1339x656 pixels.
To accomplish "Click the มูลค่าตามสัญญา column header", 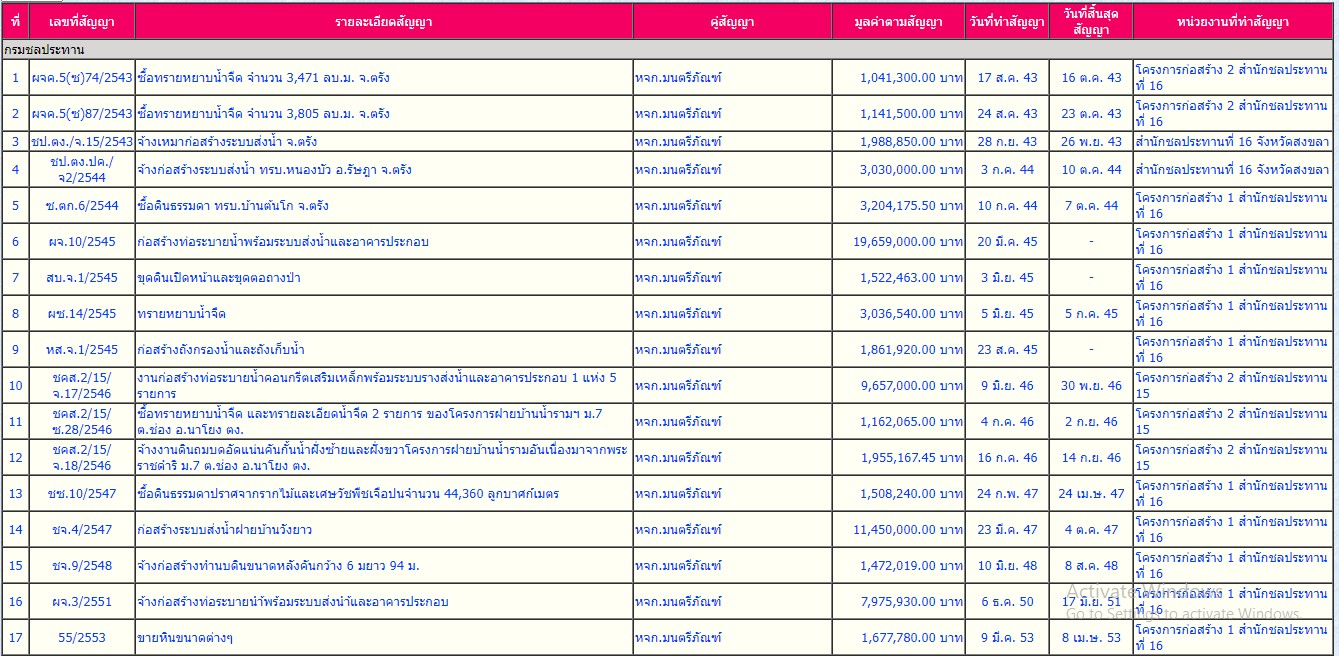I will tap(898, 22).
